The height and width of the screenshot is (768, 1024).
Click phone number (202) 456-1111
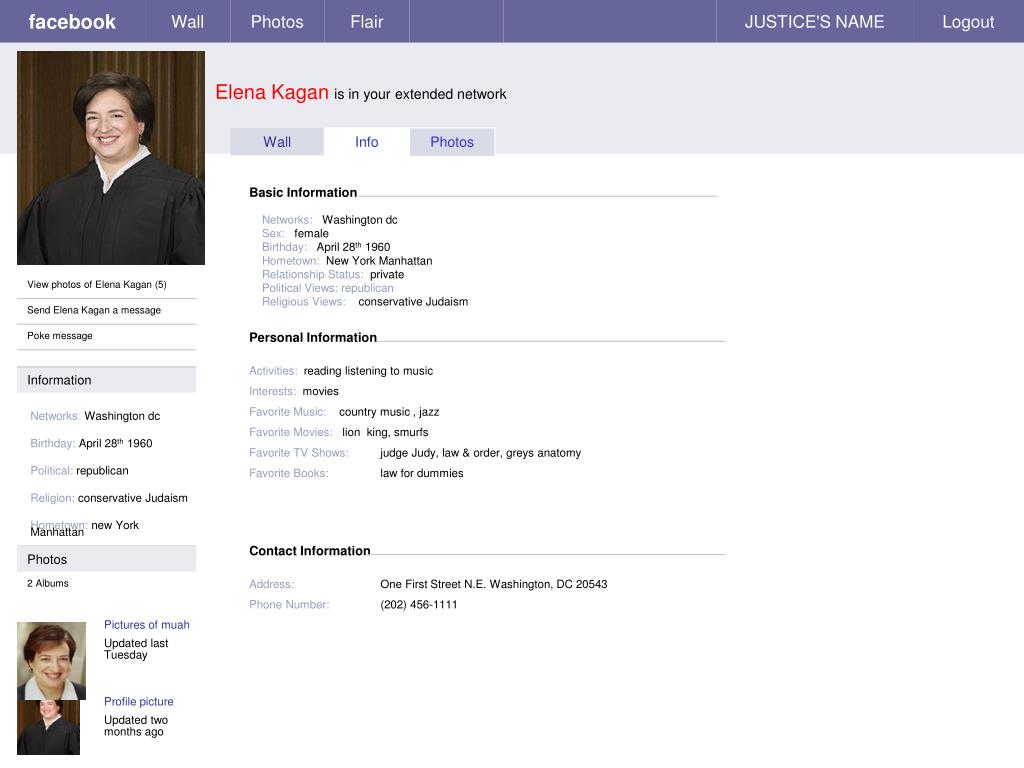(x=419, y=604)
